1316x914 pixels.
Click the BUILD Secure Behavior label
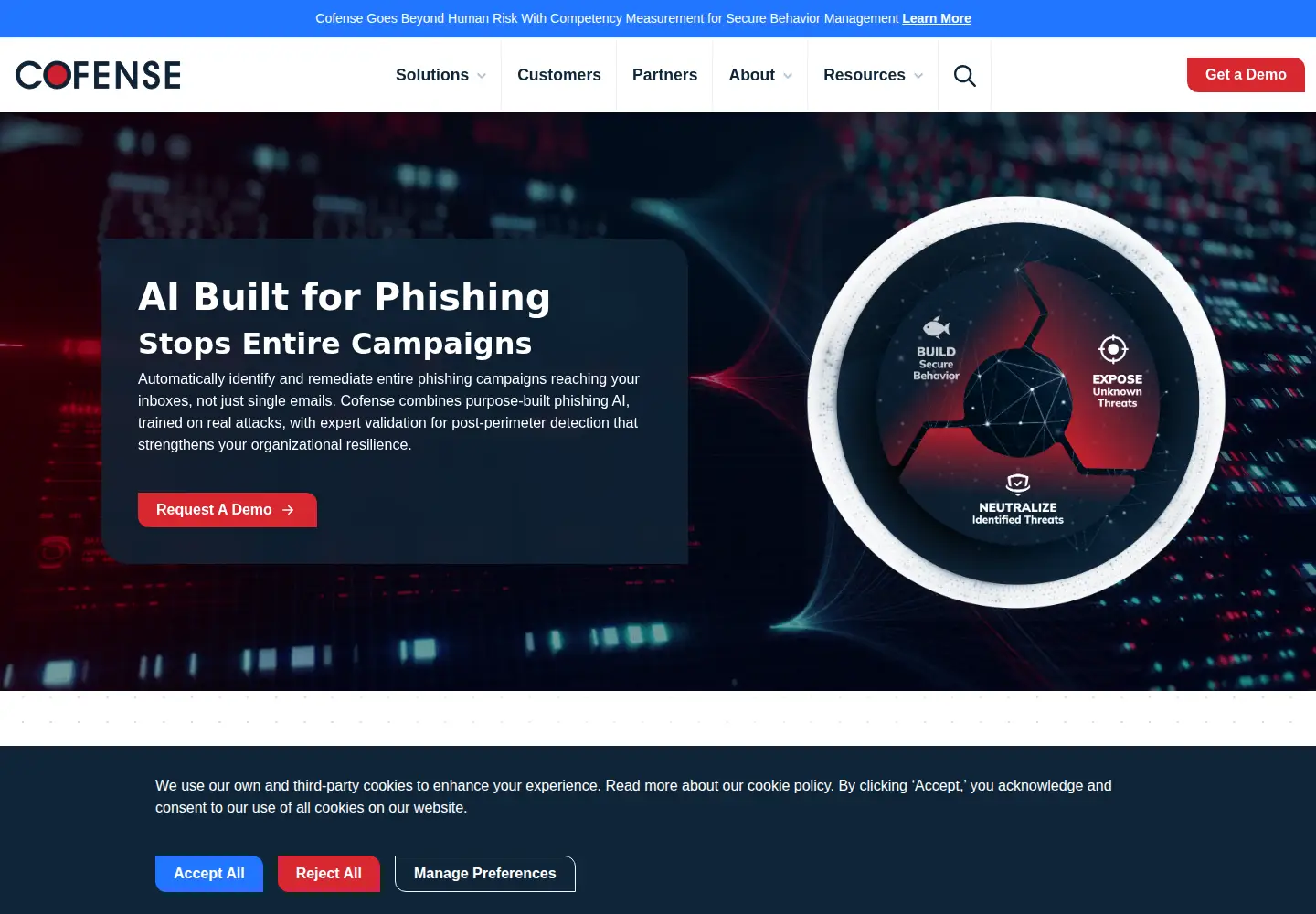[x=936, y=363]
